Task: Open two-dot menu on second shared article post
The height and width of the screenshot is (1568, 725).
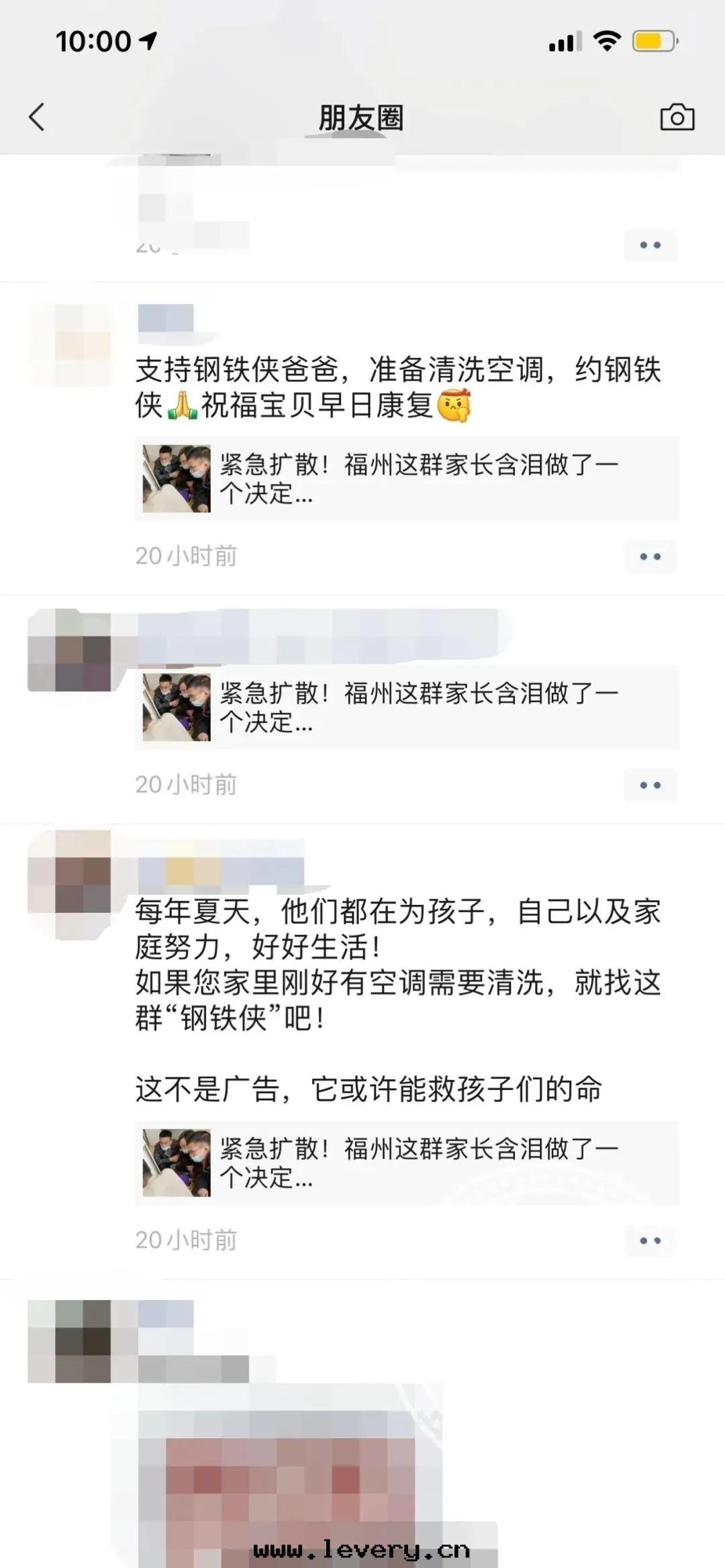Action: coord(650,785)
